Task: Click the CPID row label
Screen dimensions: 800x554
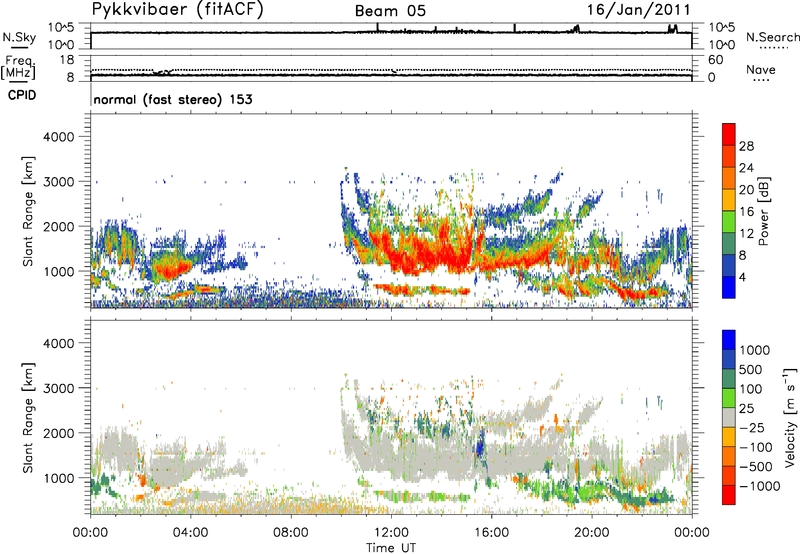Action: click(x=22, y=95)
